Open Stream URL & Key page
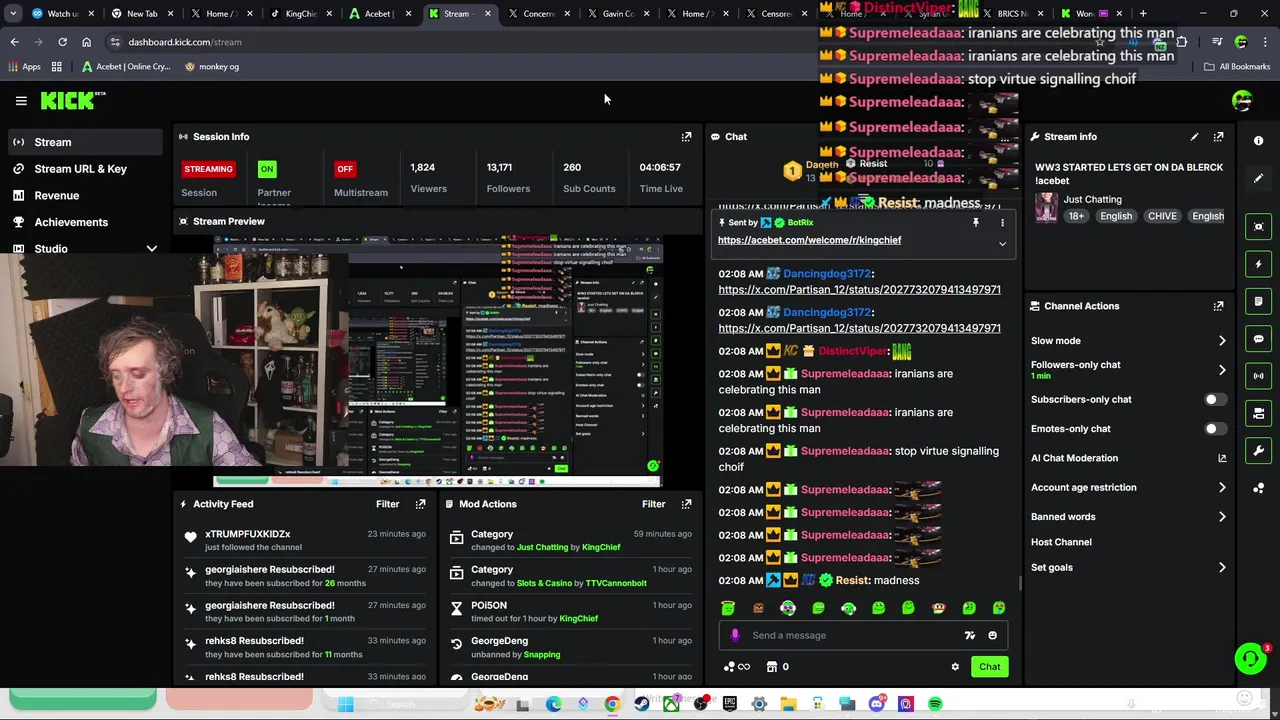Image resolution: width=1280 pixels, height=720 pixels. pos(84,169)
